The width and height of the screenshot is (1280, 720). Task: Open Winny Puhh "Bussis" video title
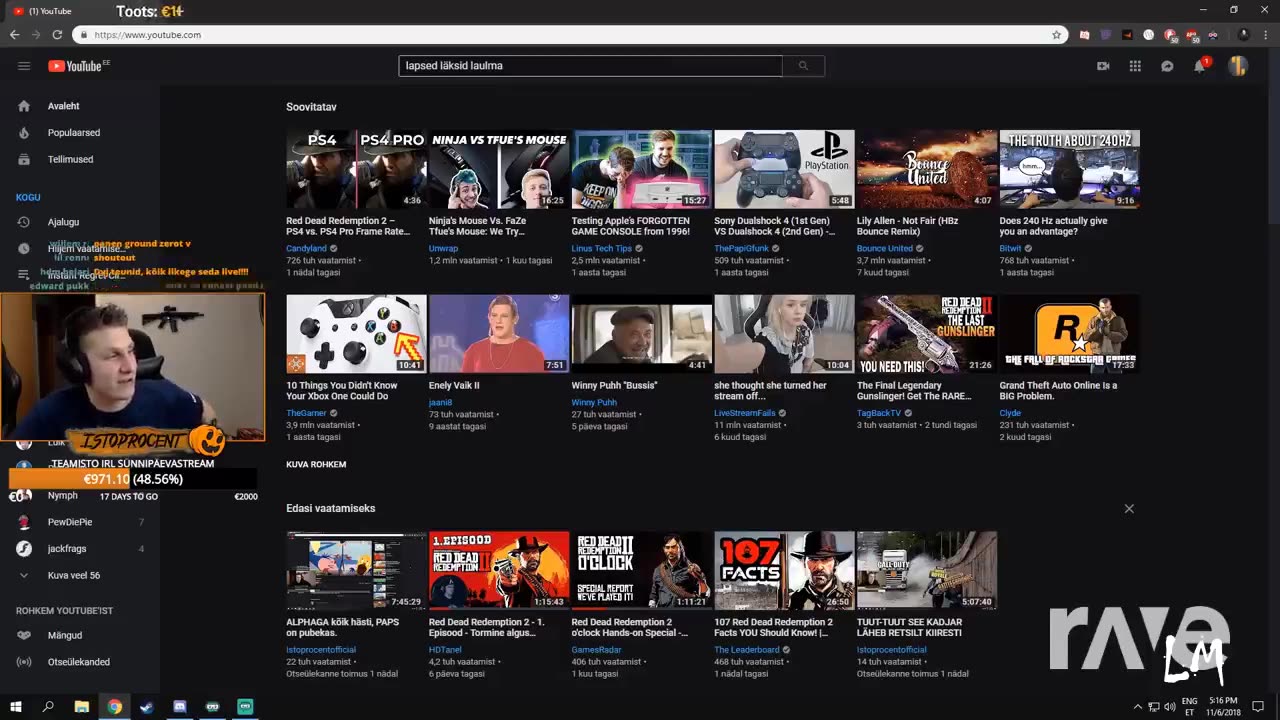(x=614, y=385)
